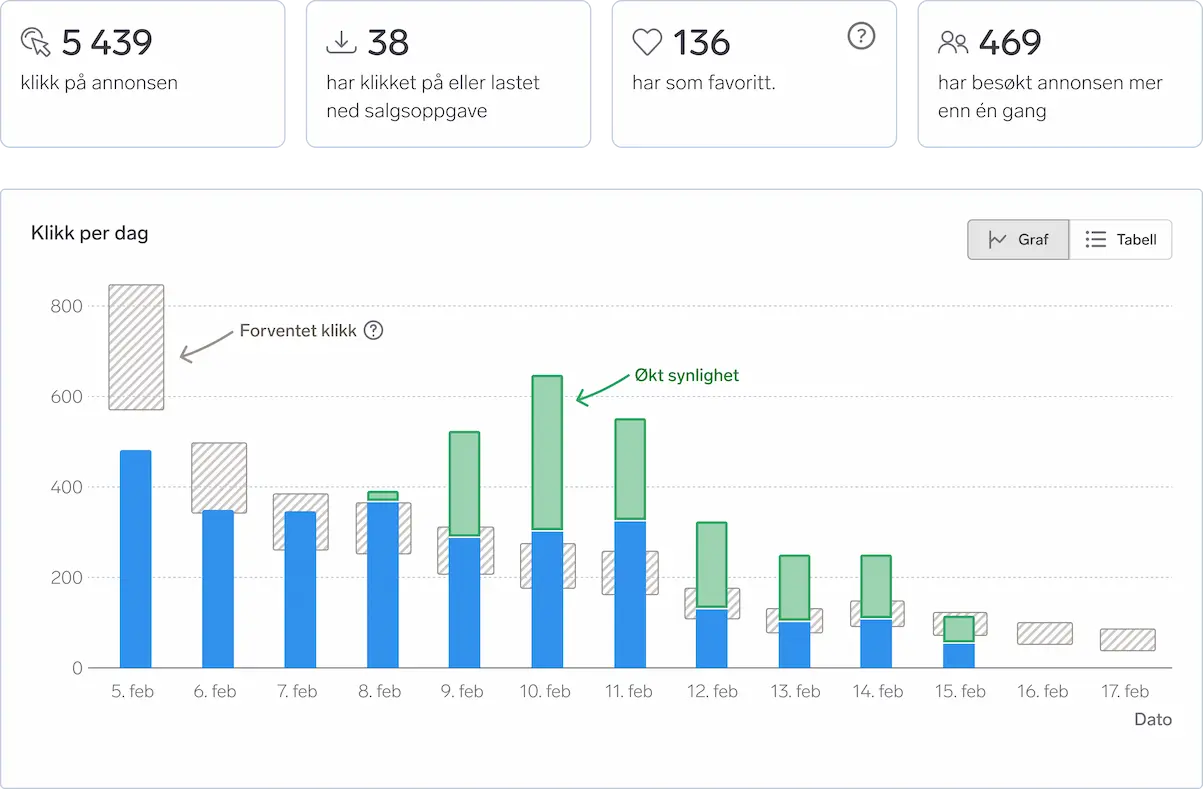
Task: Click hatched expected bar for 17. feb
Action: coord(1127,640)
